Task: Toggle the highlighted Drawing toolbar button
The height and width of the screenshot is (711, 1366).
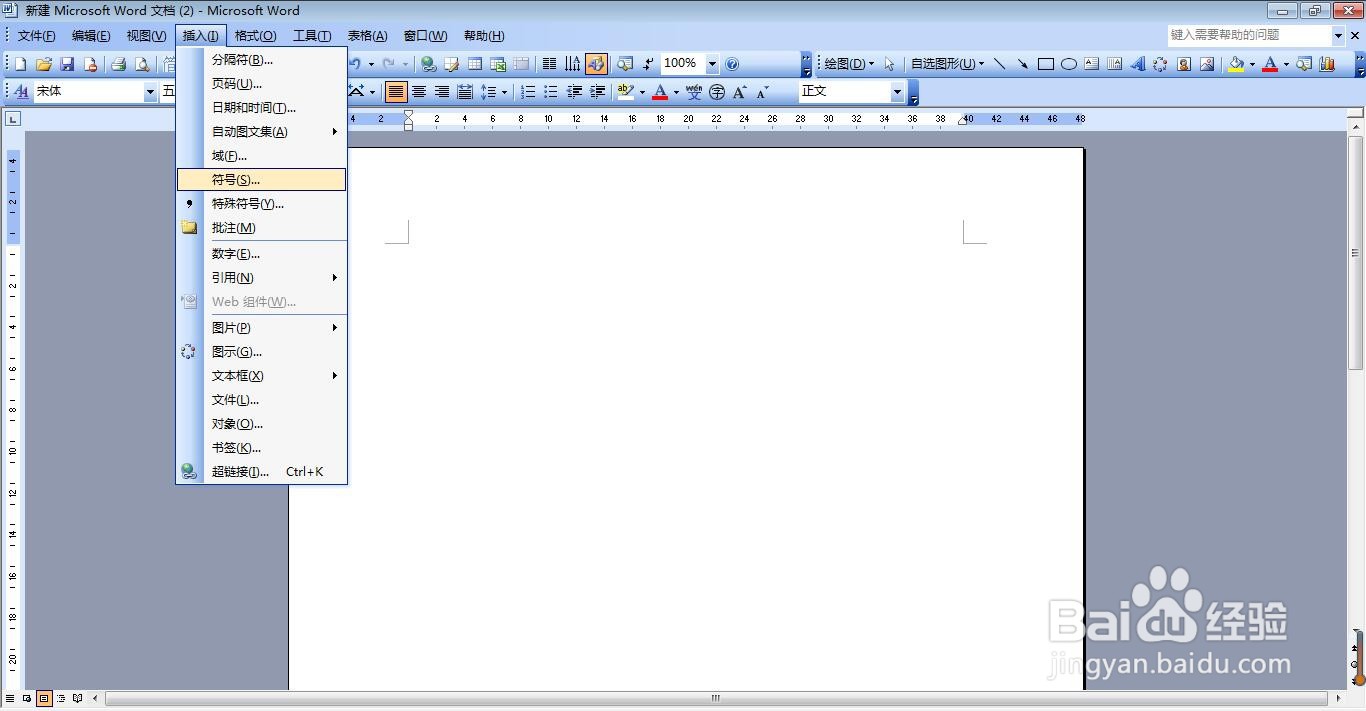Action: point(596,64)
